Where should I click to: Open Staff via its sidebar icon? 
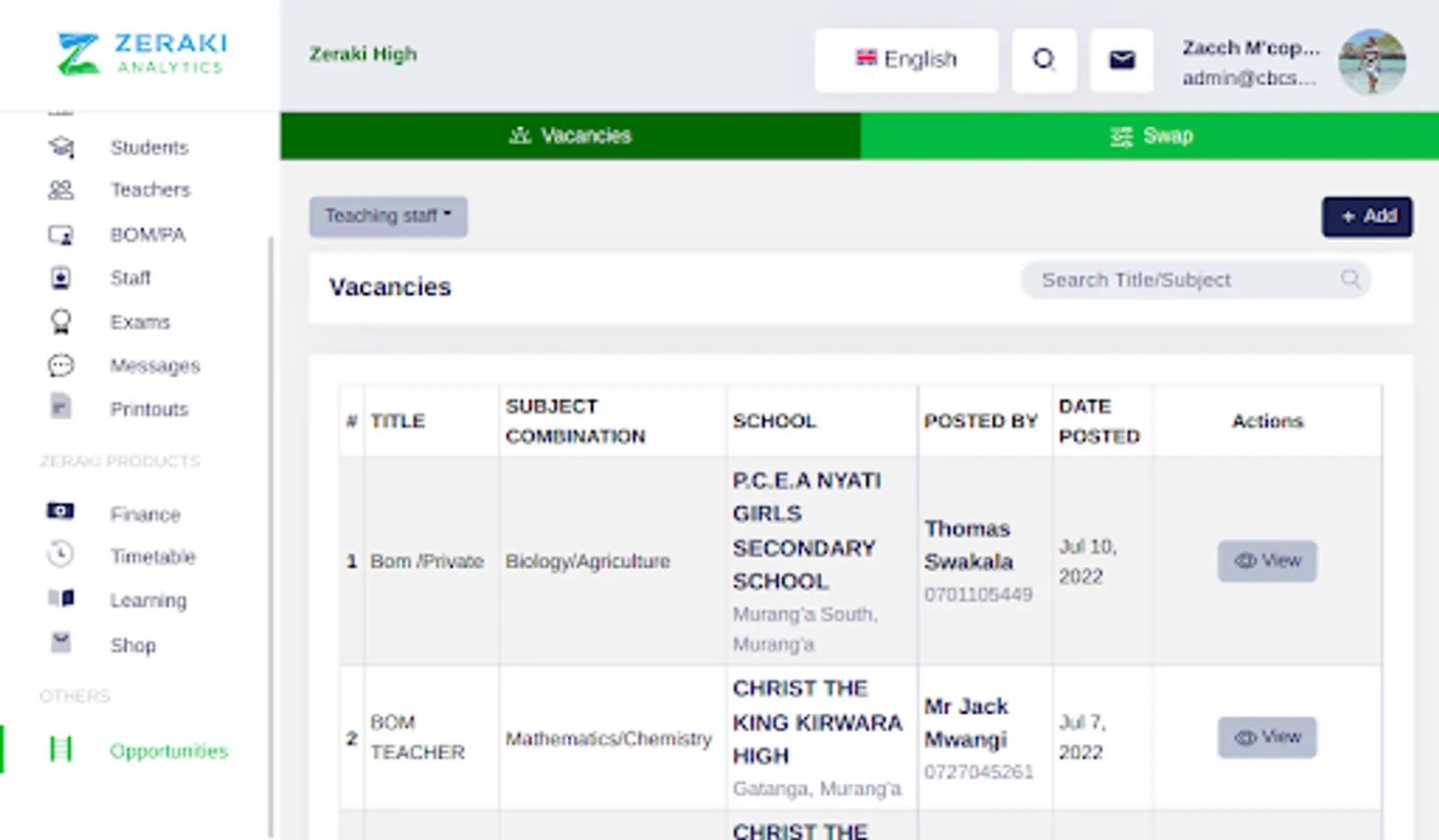61,278
